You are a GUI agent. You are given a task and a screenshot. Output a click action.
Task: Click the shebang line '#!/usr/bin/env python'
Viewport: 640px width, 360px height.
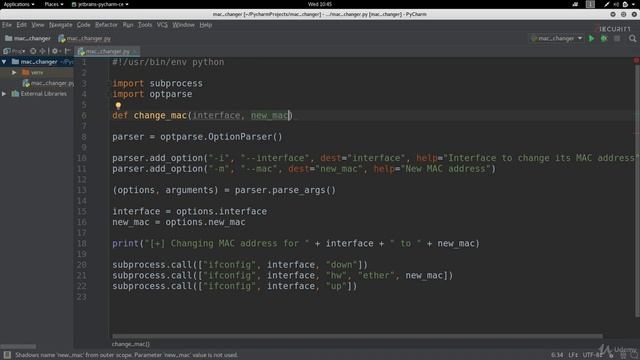coord(168,62)
